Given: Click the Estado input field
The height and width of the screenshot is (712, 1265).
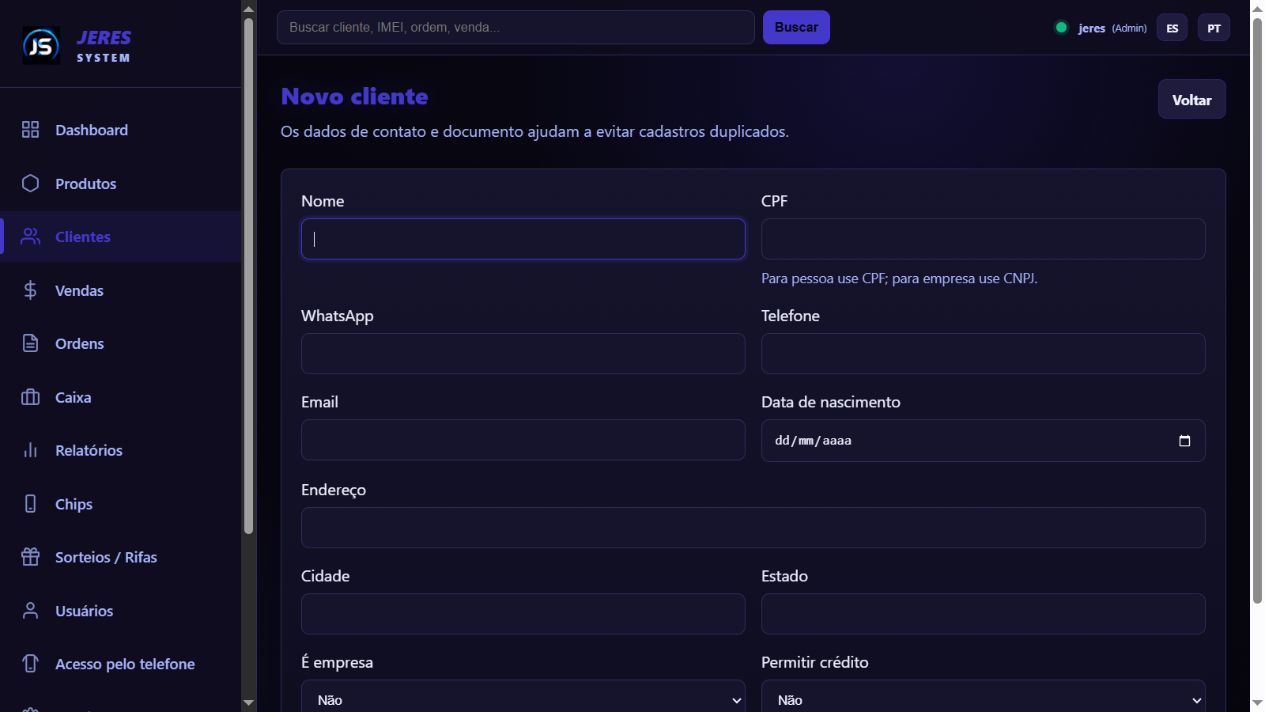Looking at the screenshot, I should [983, 614].
